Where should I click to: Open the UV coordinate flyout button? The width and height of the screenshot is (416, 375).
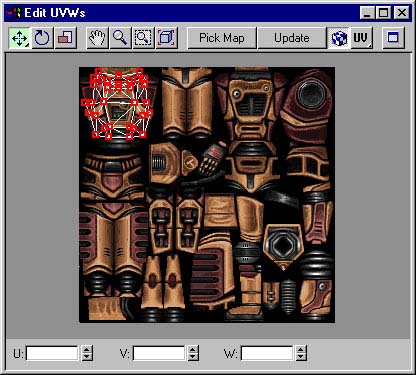361,38
